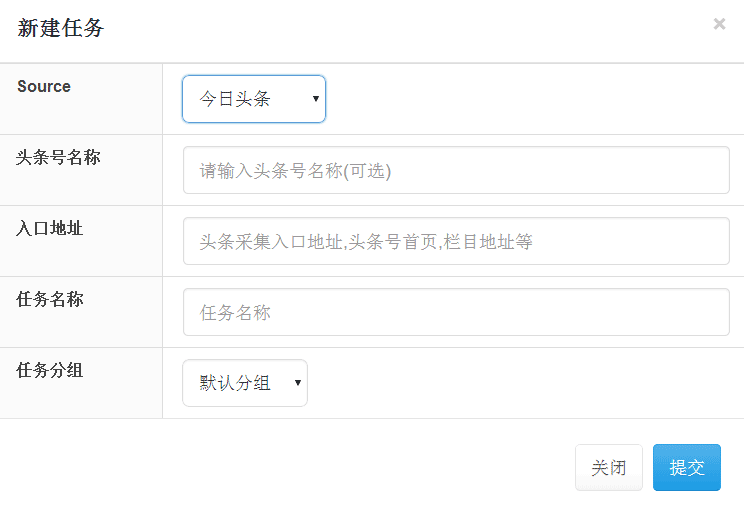Click the 默认分组 text in the group selector
This screenshot has width=744, height=513.
click(x=235, y=383)
